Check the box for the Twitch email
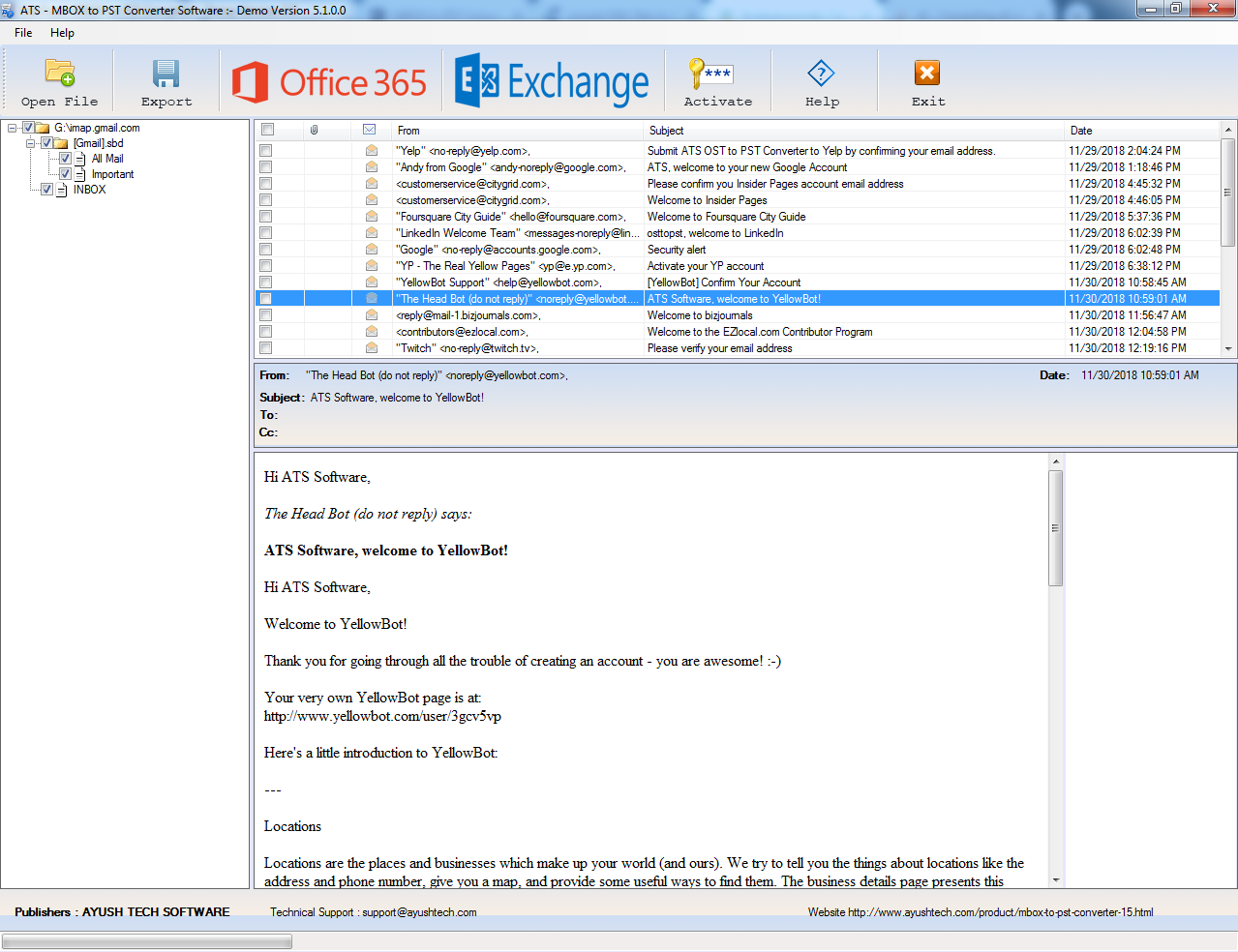 pyautogui.click(x=266, y=348)
